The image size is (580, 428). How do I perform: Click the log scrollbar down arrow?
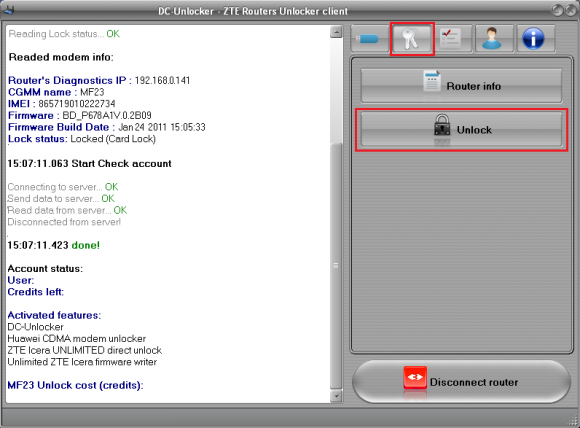[336, 396]
